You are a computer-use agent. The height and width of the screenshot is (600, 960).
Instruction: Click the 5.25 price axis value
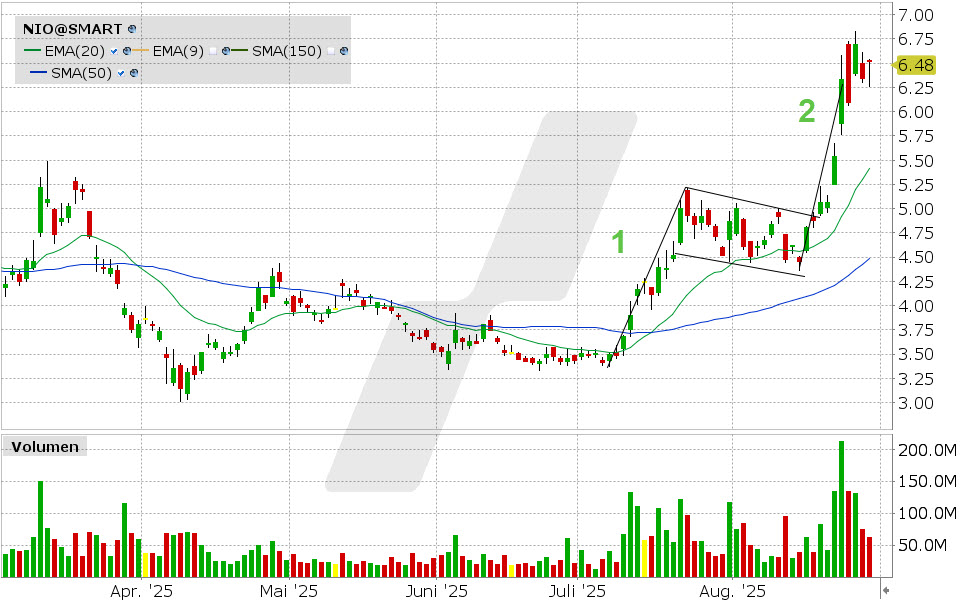(916, 185)
